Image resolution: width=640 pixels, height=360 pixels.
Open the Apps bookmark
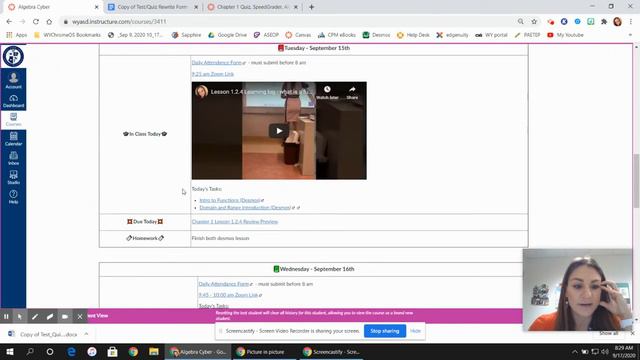17,35
